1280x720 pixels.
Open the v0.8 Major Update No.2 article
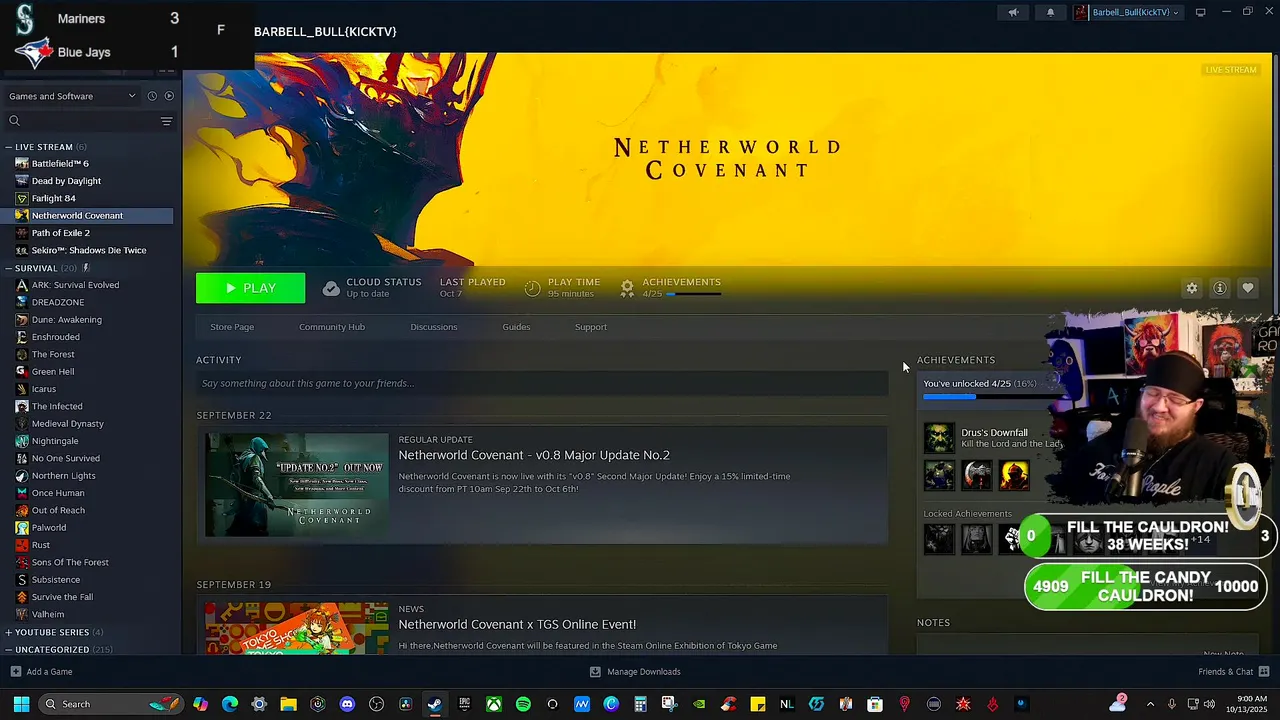pos(534,455)
